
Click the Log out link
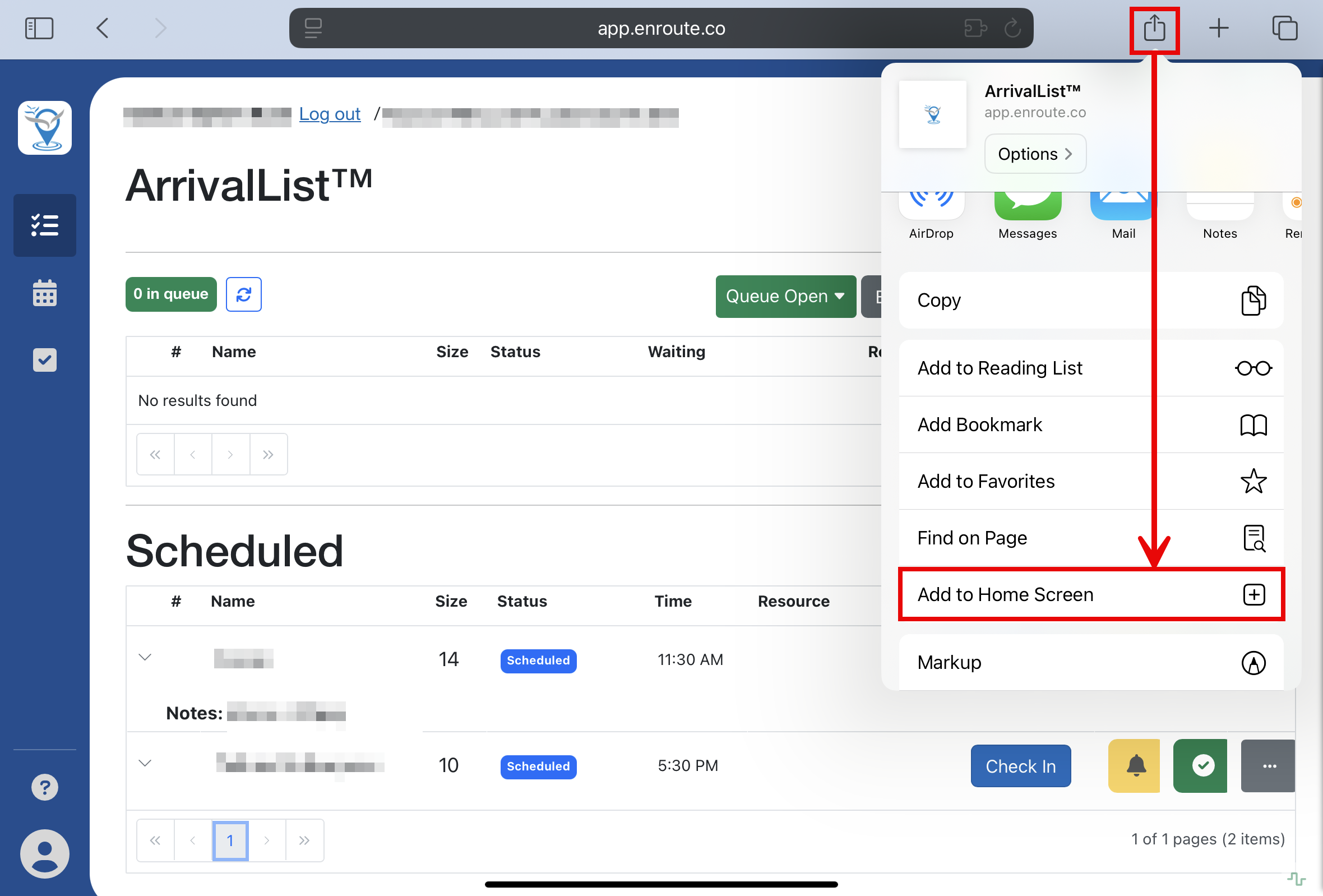tap(330, 114)
